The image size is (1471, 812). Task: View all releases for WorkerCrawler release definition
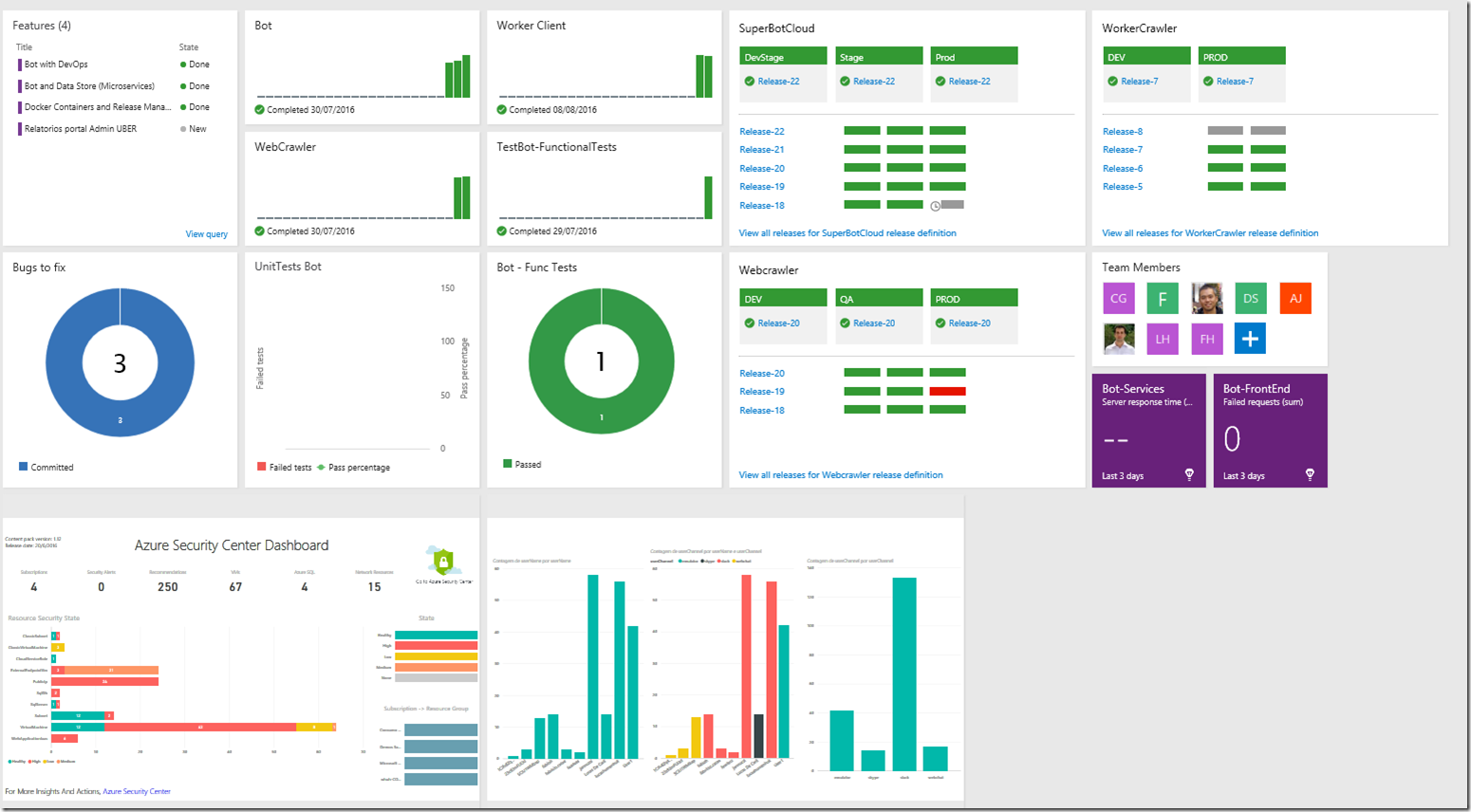pos(1210,233)
